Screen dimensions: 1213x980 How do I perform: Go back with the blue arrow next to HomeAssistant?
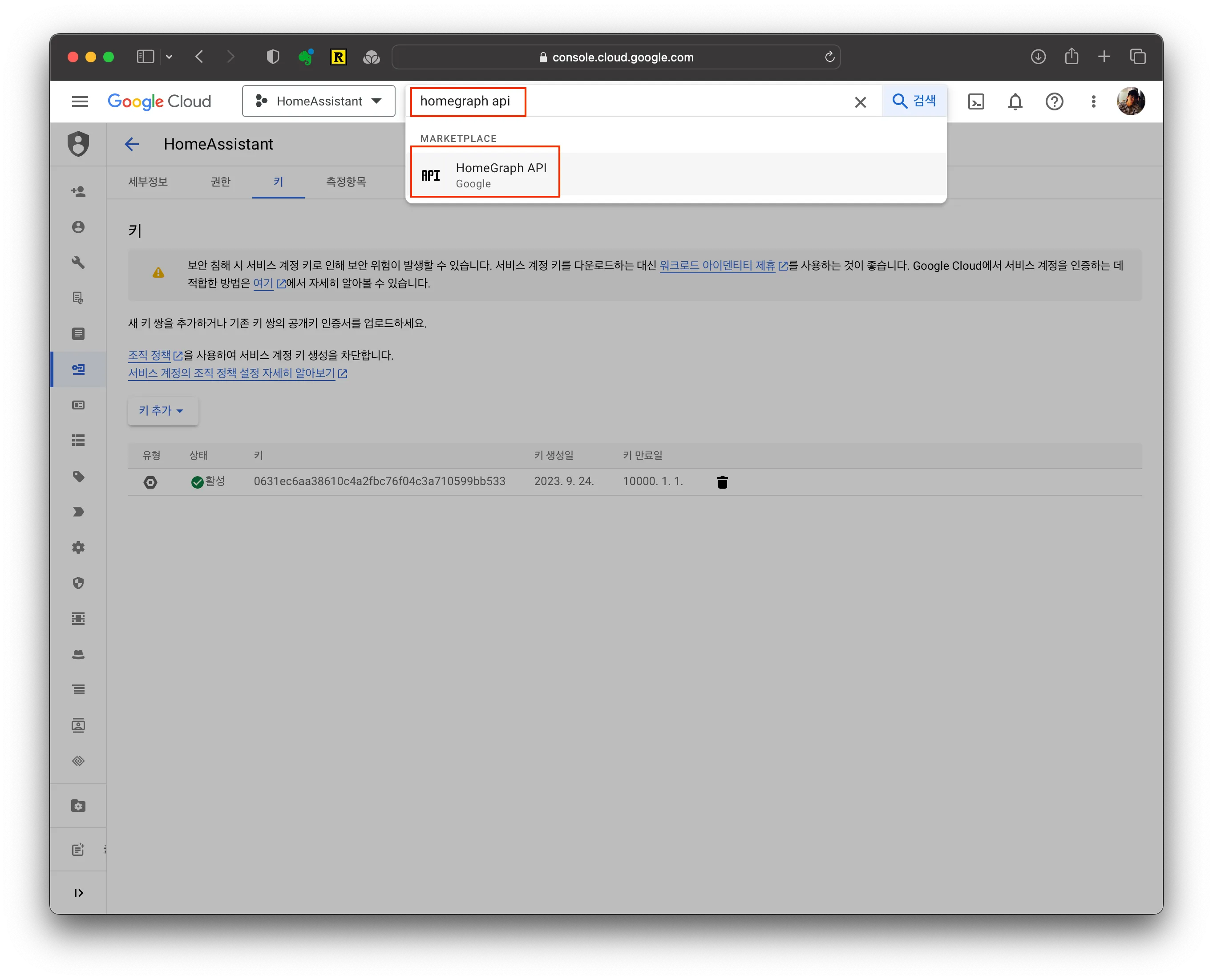[132, 145]
